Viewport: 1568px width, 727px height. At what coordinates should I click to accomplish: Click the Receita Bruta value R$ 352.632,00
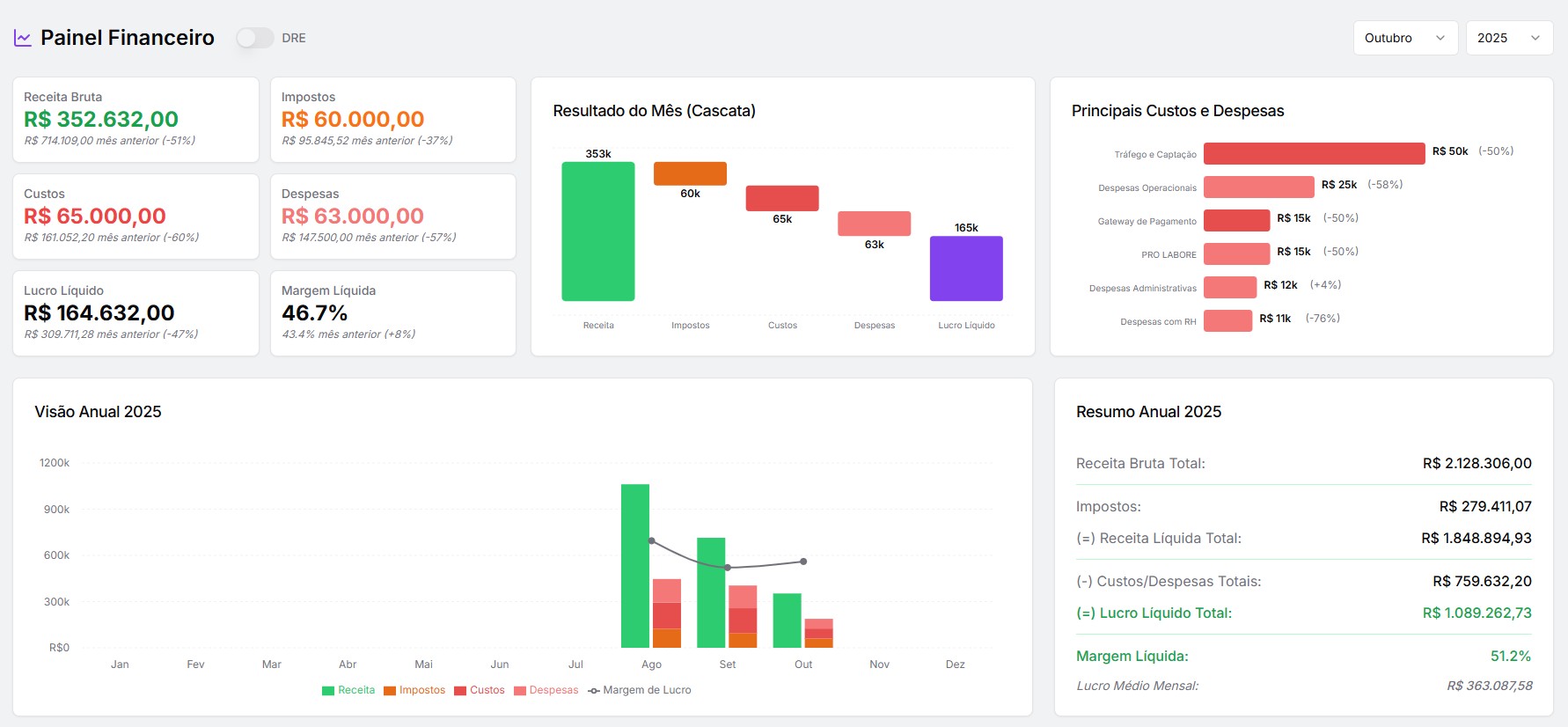101,119
